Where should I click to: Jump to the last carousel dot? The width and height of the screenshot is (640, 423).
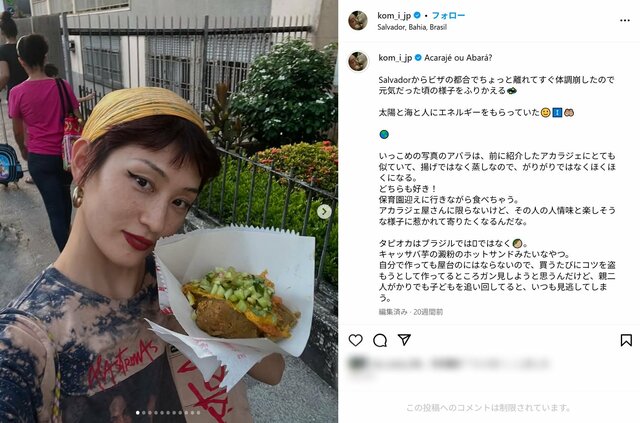pyautogui.click(x=199, y=413)
